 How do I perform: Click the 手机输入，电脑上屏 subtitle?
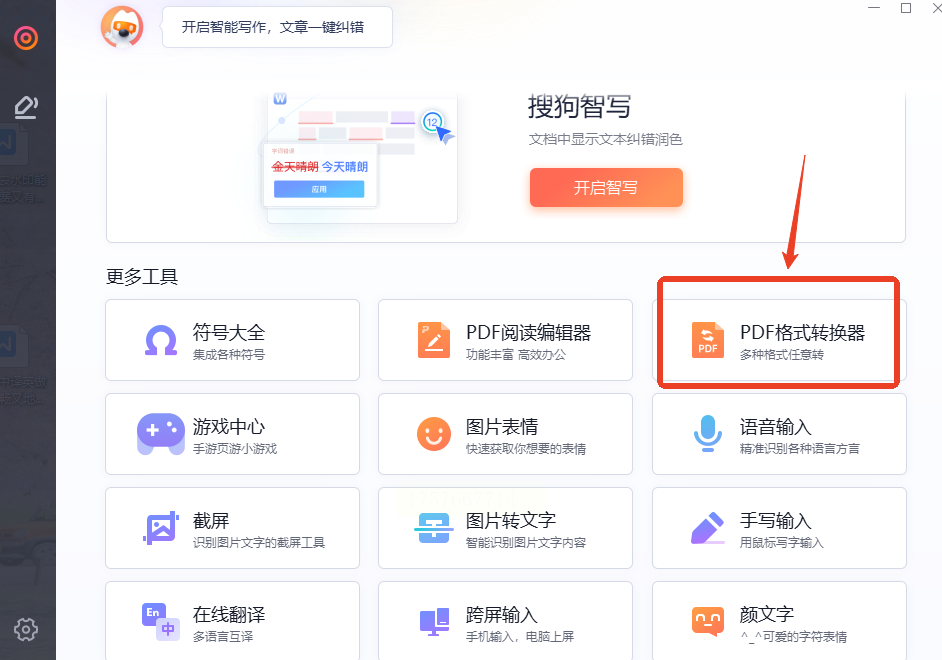(x=520, y=637)
